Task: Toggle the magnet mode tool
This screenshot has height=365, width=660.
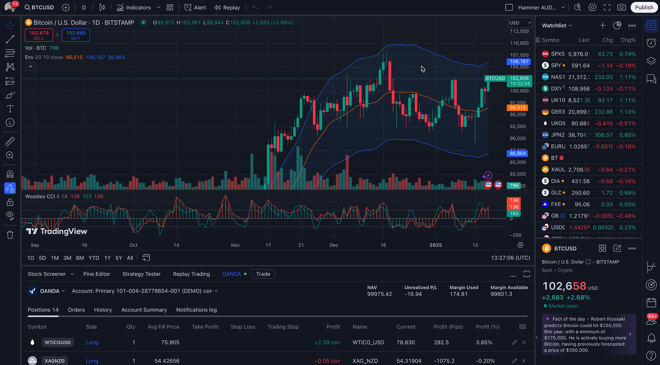Action: (10, 174)
